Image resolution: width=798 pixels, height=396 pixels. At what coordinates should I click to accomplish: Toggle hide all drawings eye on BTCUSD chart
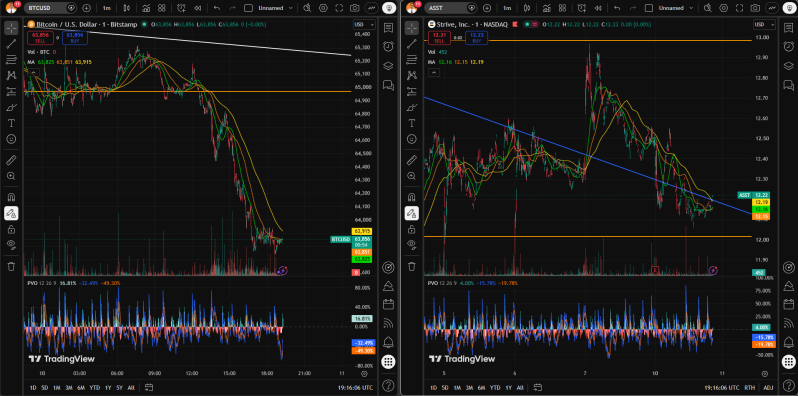pyautogui.click(x=11, y=245)
